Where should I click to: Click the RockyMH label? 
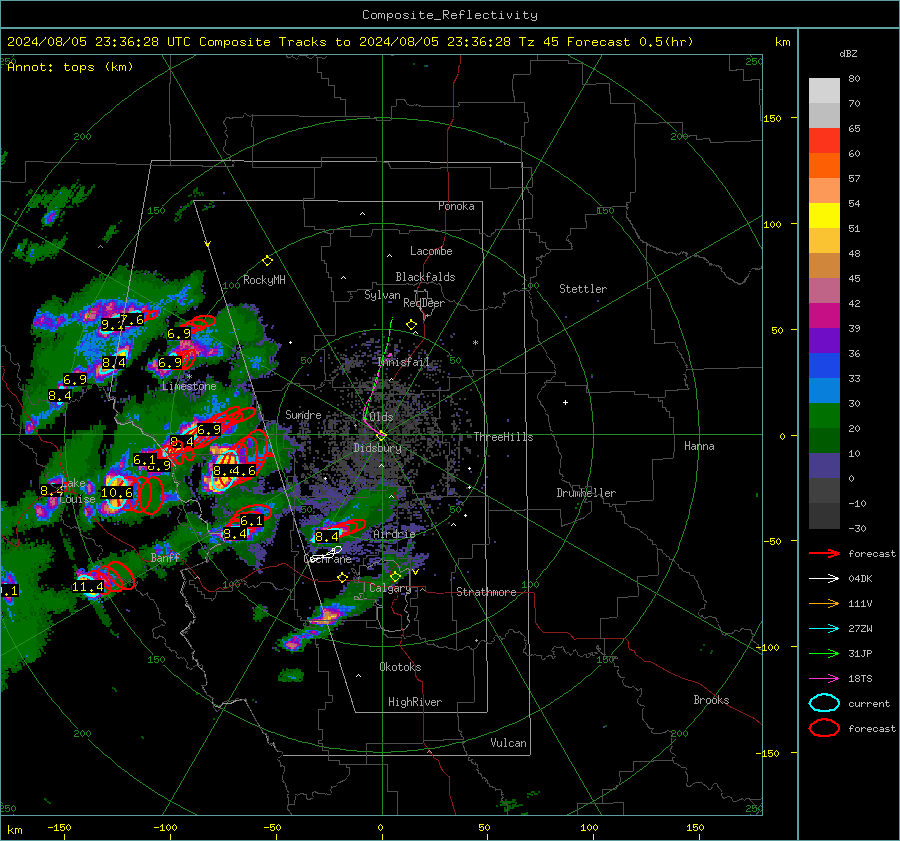264,280
